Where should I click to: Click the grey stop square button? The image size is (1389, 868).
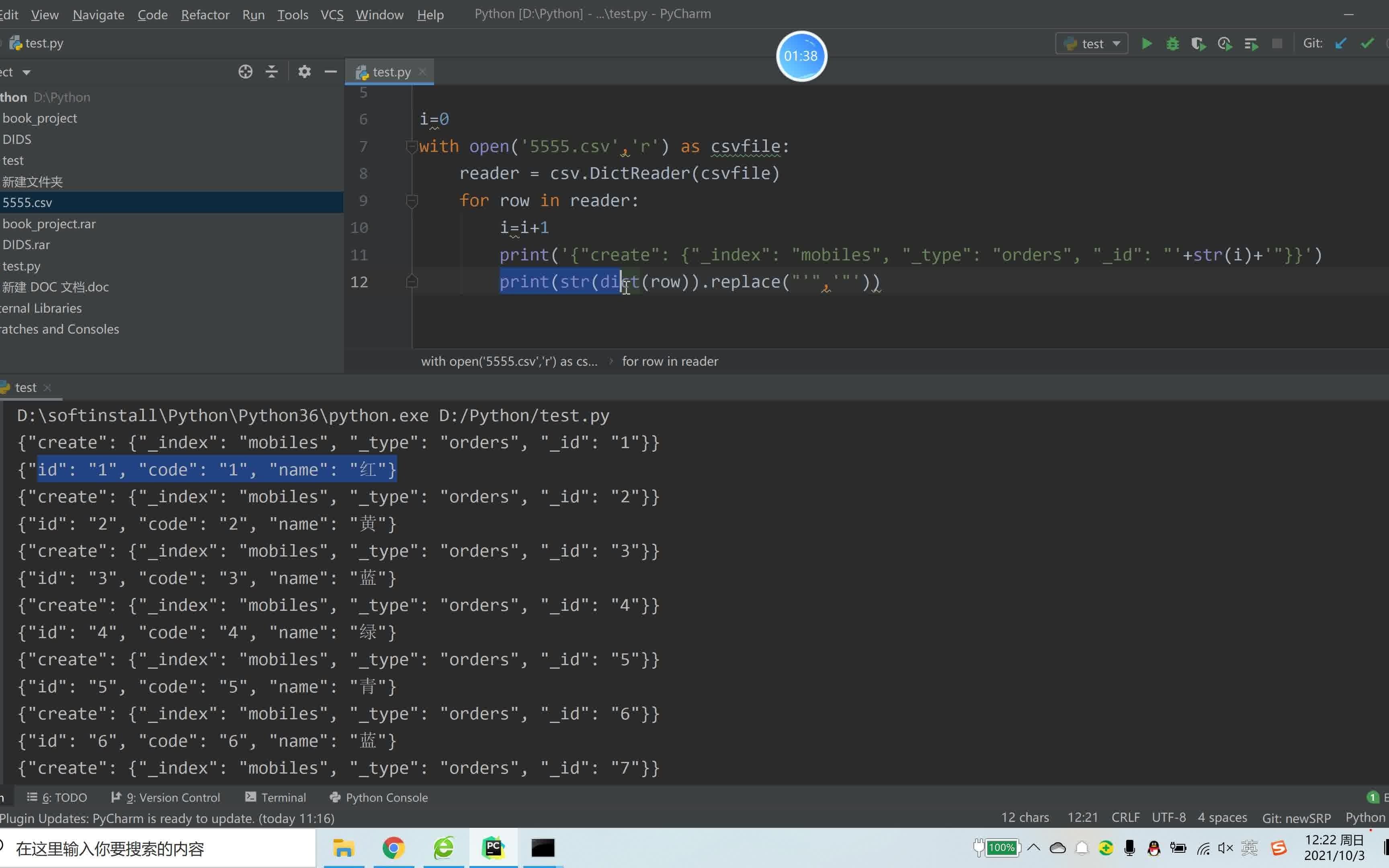coord(1277,44)
